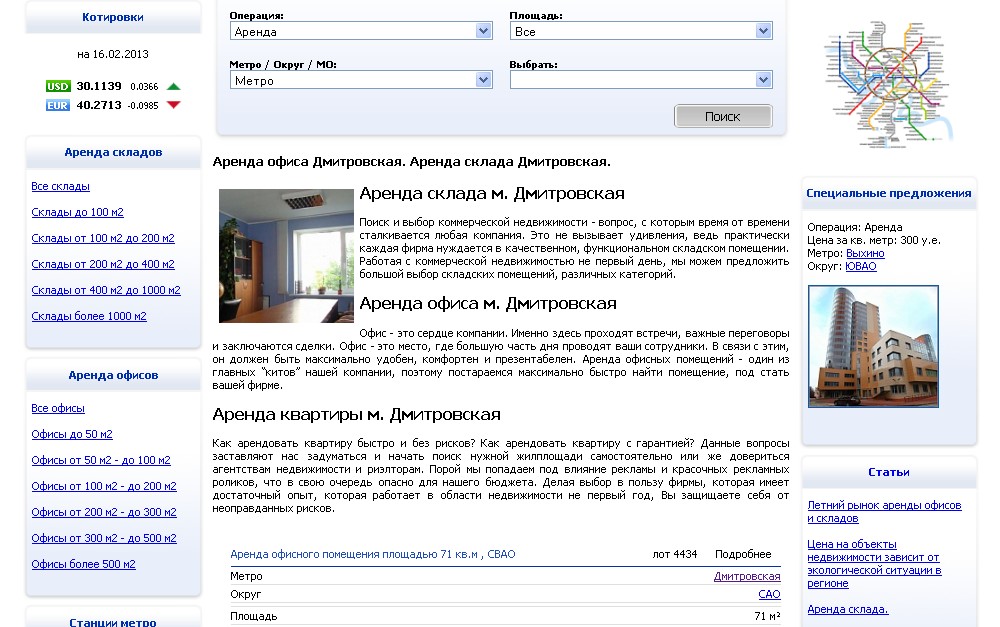This screenshot has height=627, width=1000.
Task: Open Офисы от 300 м2 - до 500 м2
Action: (104, 538)
